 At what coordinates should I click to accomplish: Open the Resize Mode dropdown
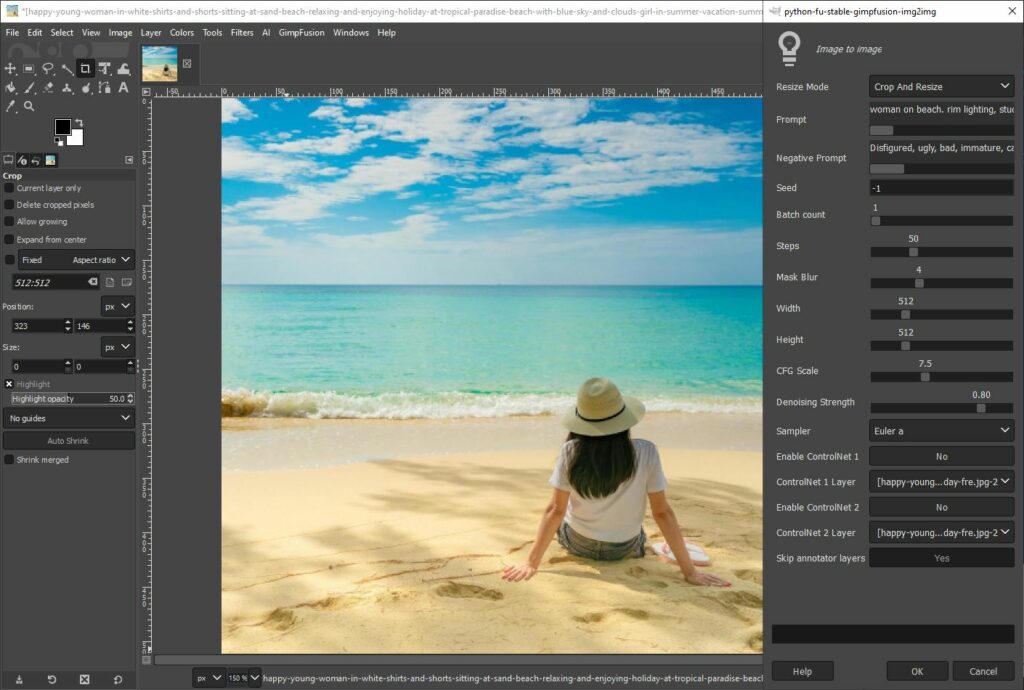coord(941,87)
